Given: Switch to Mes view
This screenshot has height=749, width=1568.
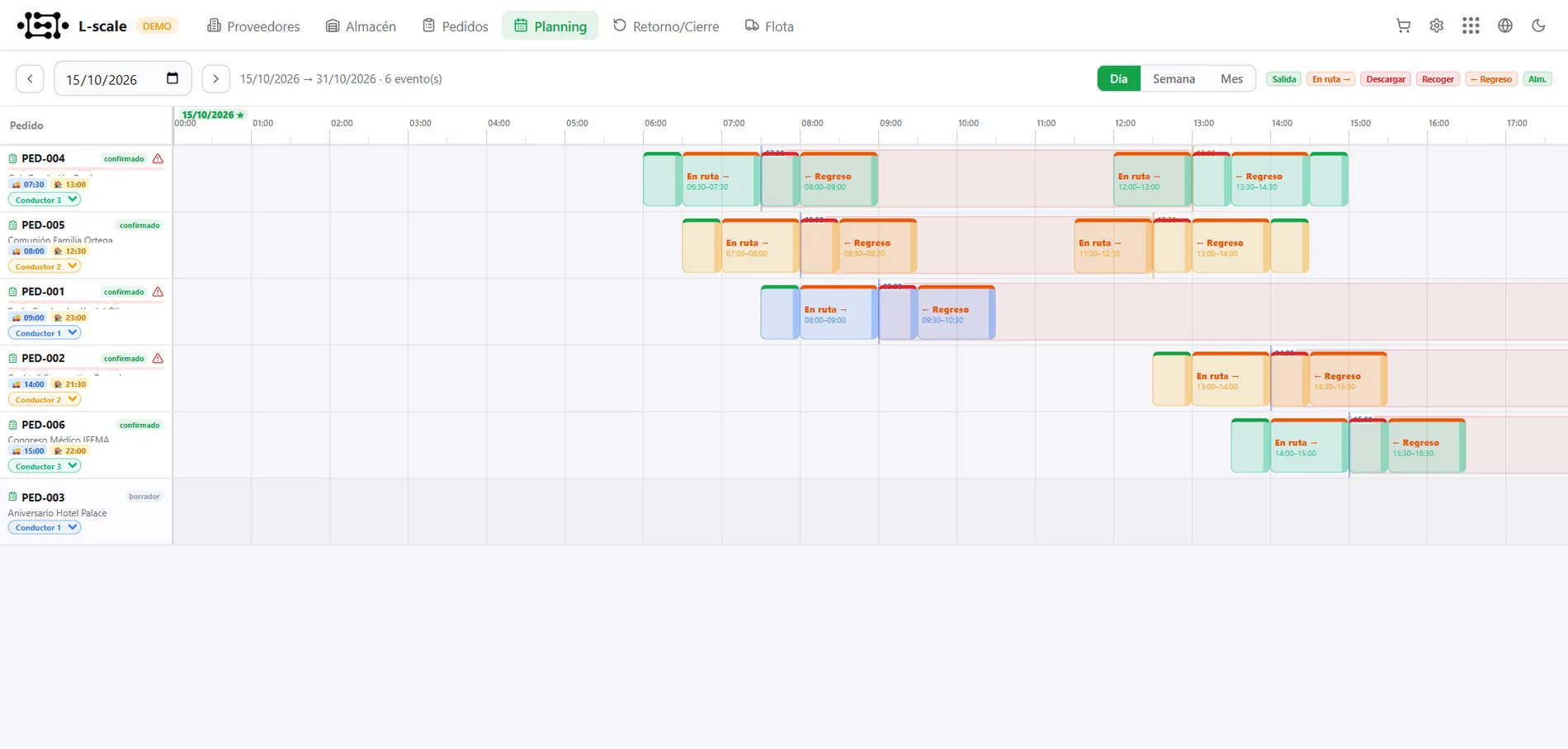Looking at the screenshot, I should (x=1231, y=78).
